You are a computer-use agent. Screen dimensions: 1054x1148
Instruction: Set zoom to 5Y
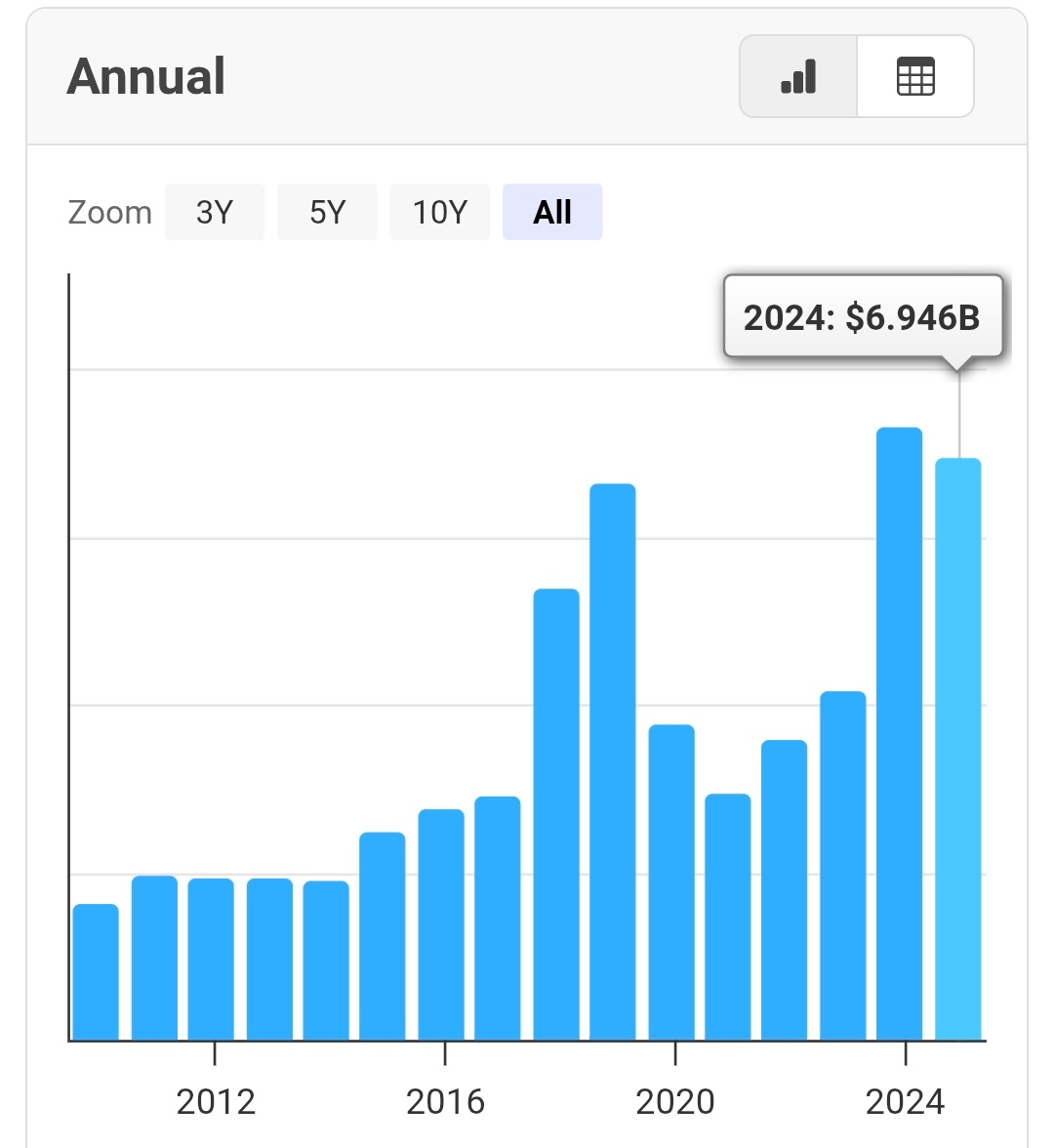coord(327,213)
